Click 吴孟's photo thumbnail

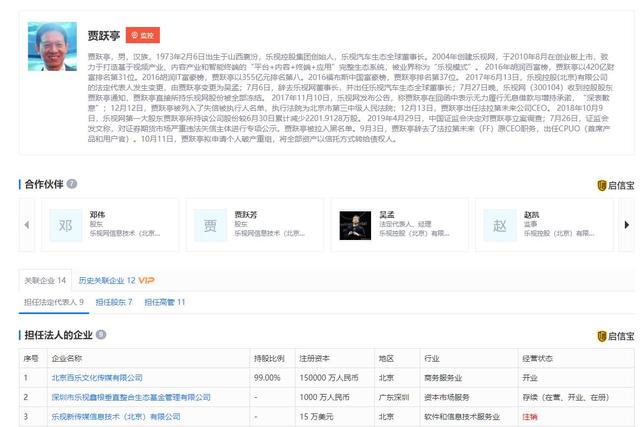355,225
